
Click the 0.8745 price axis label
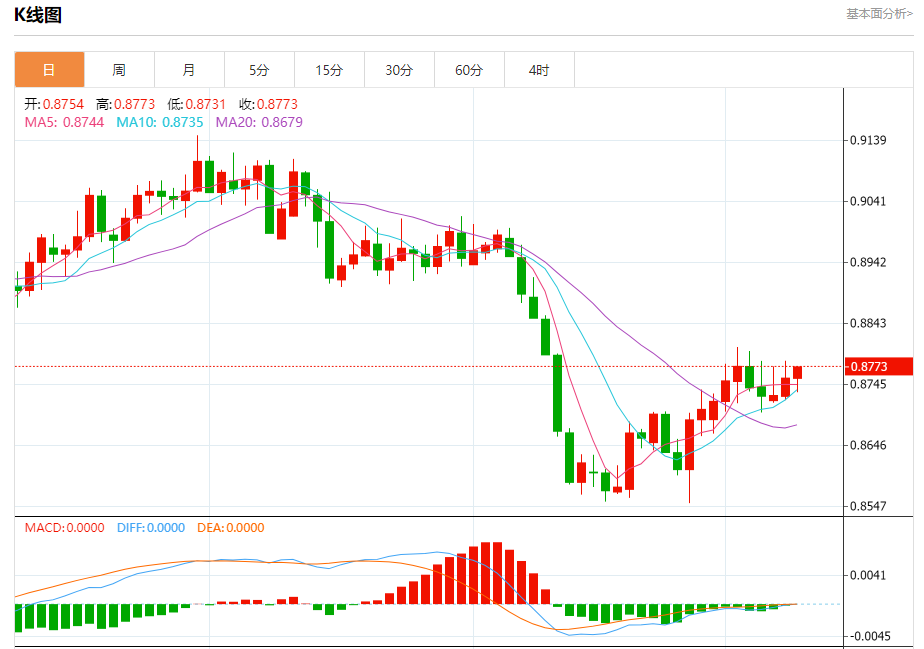[867, 384]
